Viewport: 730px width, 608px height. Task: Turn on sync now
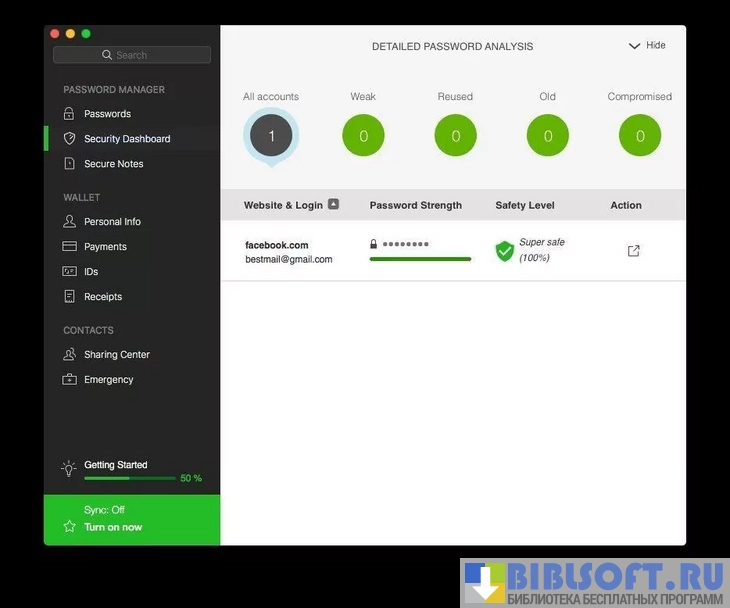coord(112,527)
